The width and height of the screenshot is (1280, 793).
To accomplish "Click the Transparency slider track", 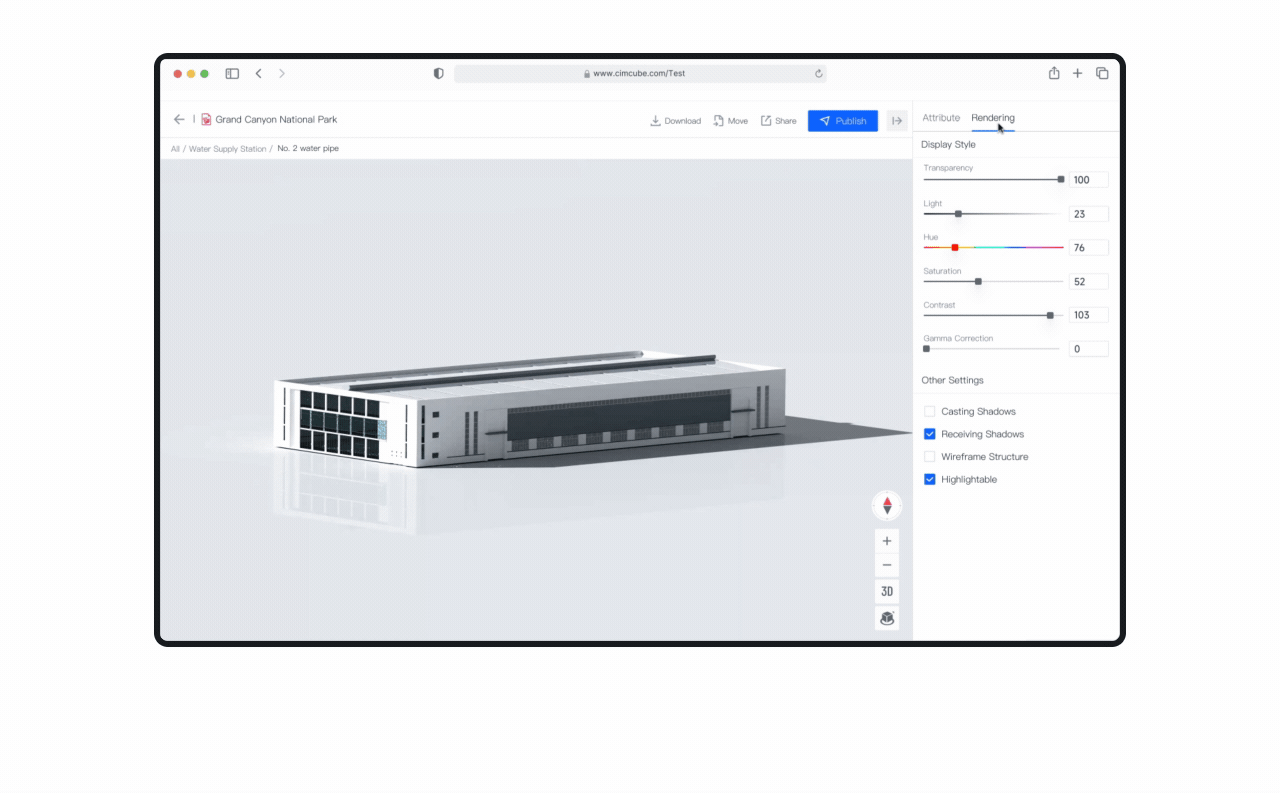I will [x=992, y=180].
